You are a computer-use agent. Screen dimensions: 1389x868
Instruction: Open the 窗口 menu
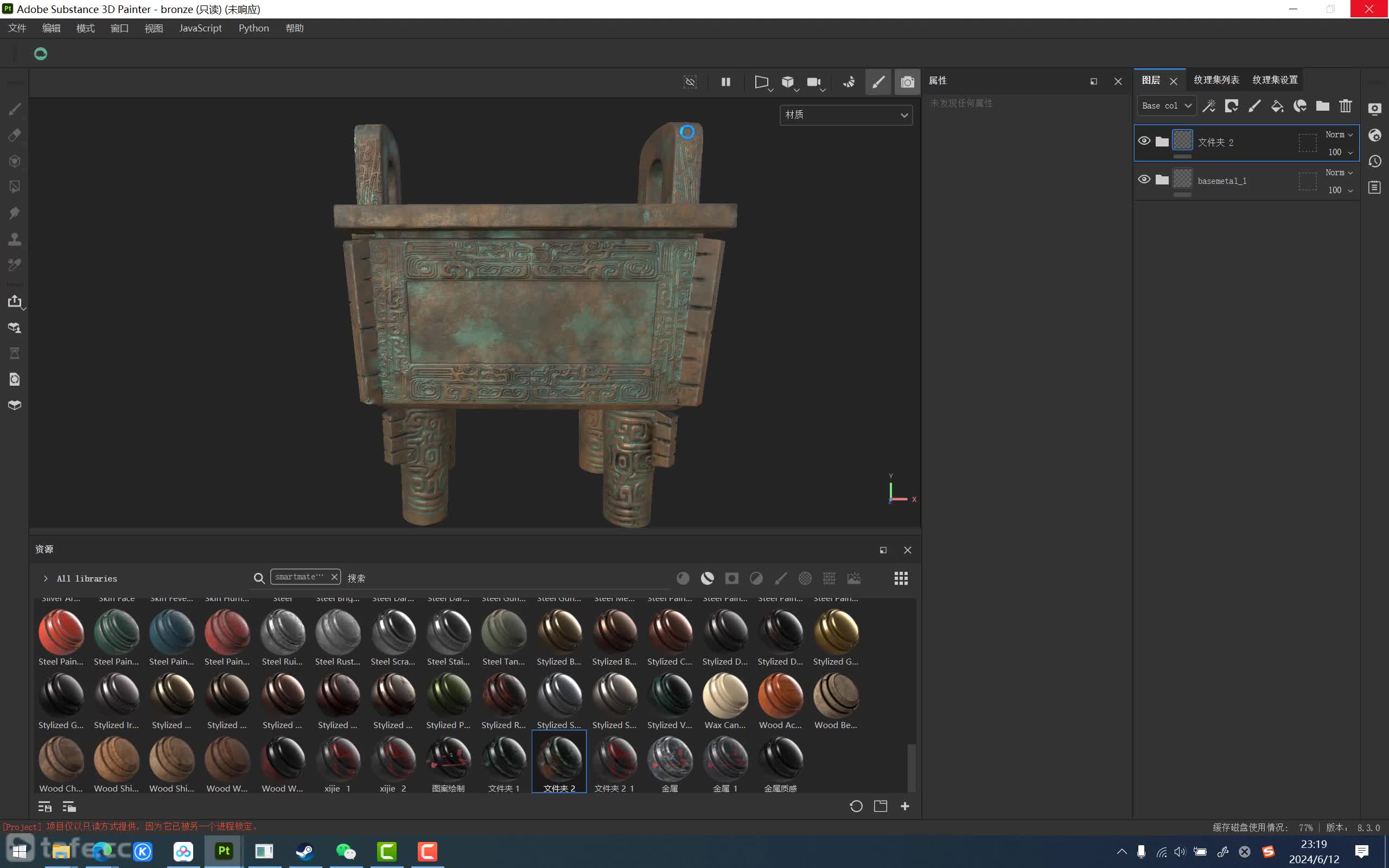[119, 28]
